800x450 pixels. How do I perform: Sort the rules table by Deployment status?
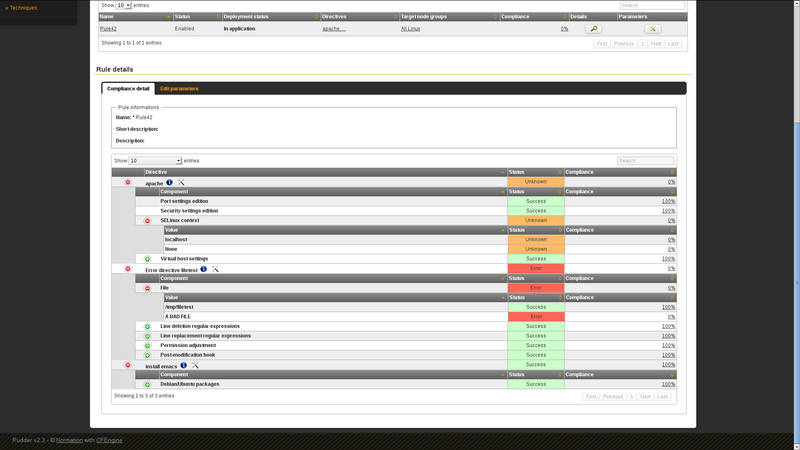pyautogui.click(x=271, y=17)
